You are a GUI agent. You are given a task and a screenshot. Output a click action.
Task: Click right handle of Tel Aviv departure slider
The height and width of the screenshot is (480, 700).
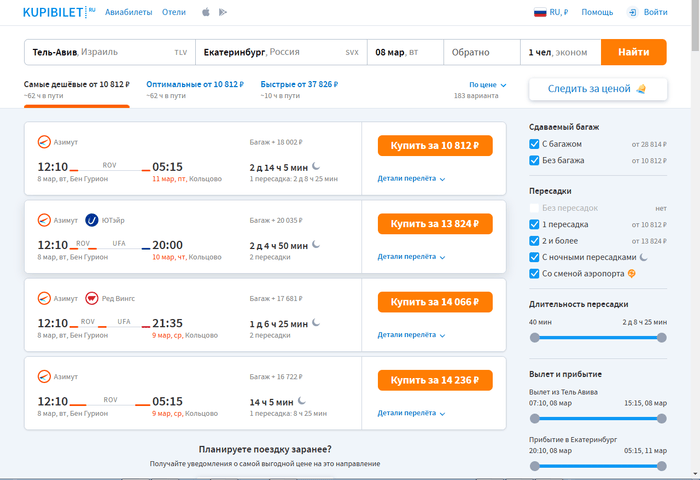tap(662, 418)
